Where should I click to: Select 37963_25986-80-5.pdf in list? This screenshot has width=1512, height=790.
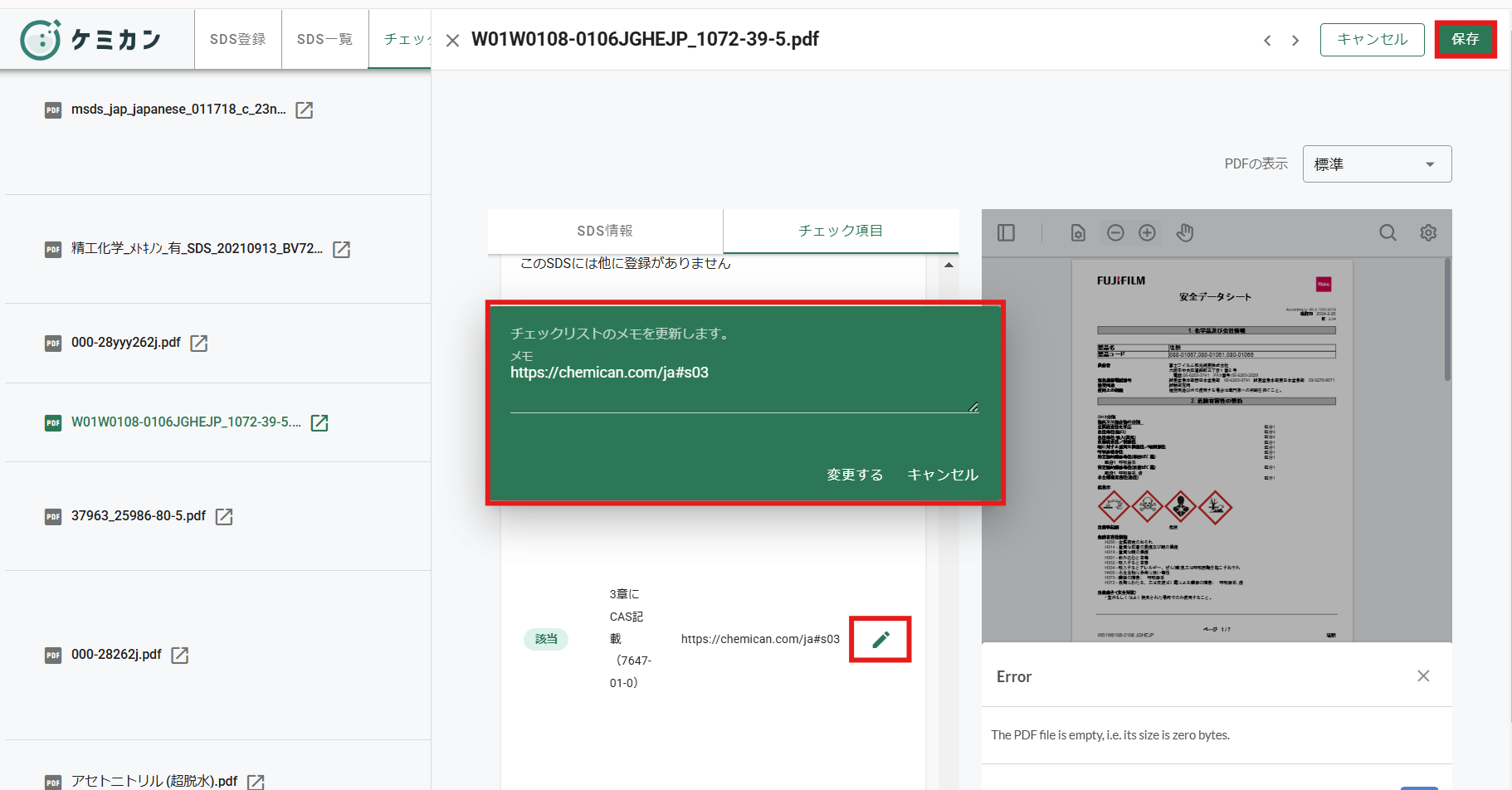[139, 515]
